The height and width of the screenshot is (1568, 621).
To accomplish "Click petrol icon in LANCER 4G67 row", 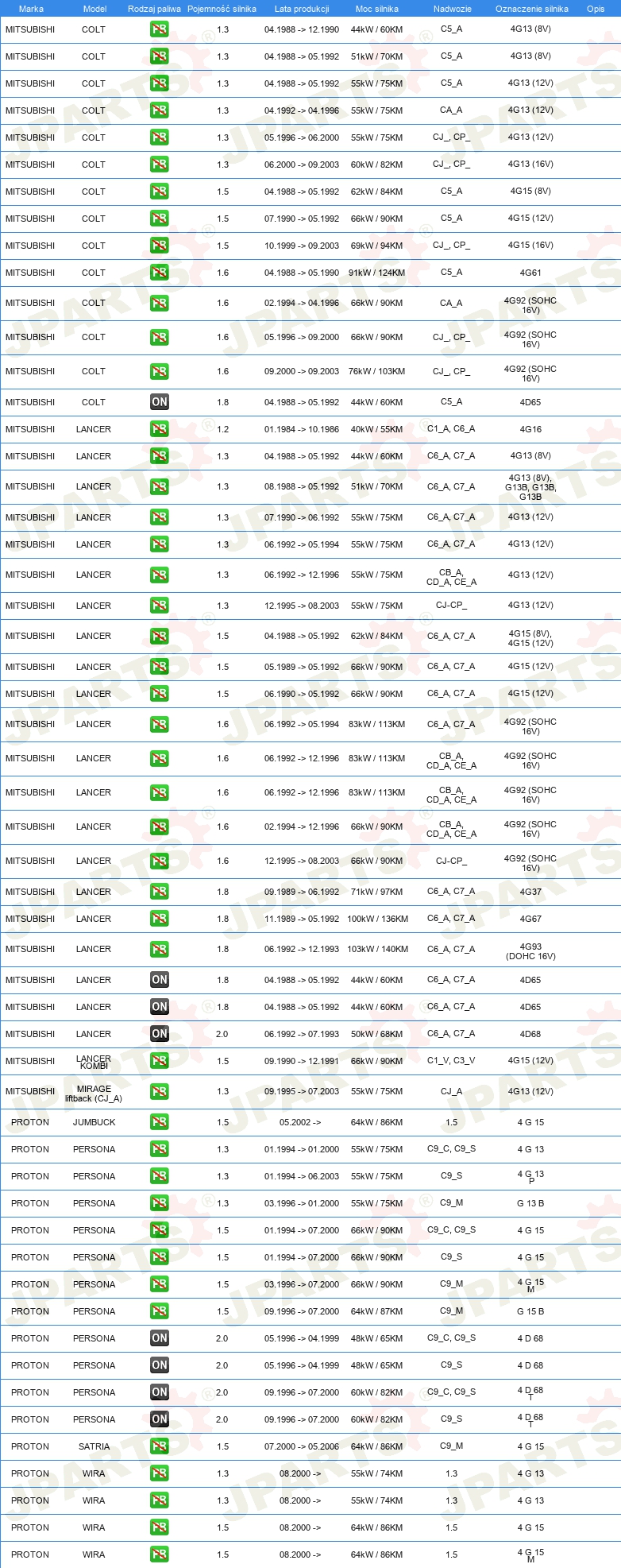I will click(160, 919).
